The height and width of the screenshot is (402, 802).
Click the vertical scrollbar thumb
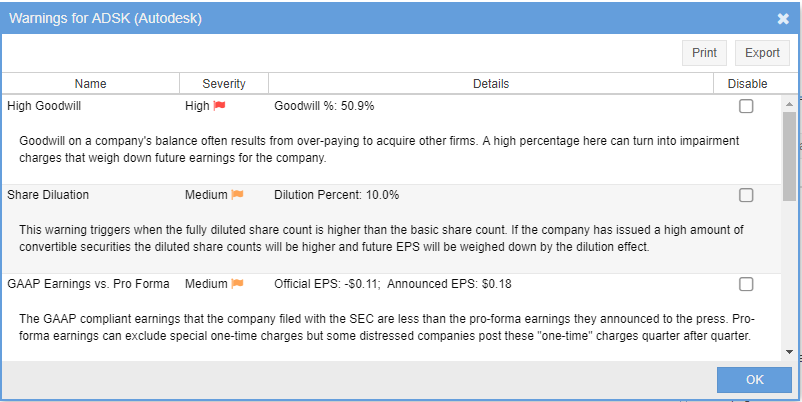tap(790, 155)
